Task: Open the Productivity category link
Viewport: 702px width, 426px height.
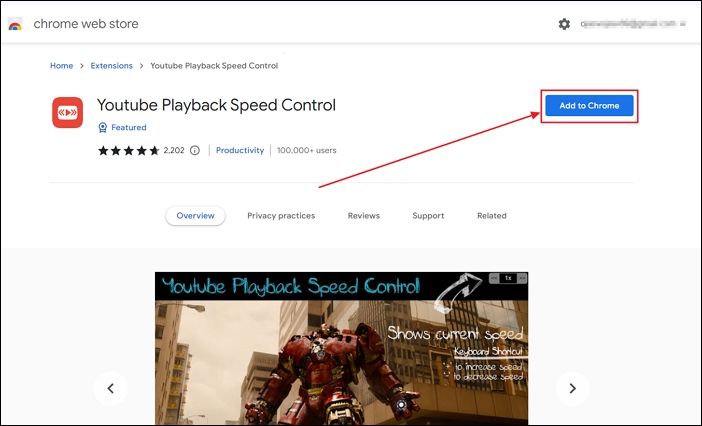Action: pyautogui.click(x=240, y=151)
